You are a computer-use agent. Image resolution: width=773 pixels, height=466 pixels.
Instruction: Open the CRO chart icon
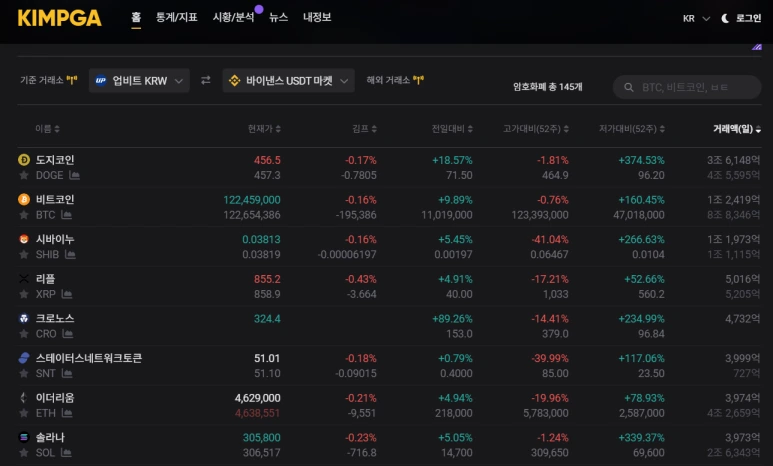coord(68,334)
